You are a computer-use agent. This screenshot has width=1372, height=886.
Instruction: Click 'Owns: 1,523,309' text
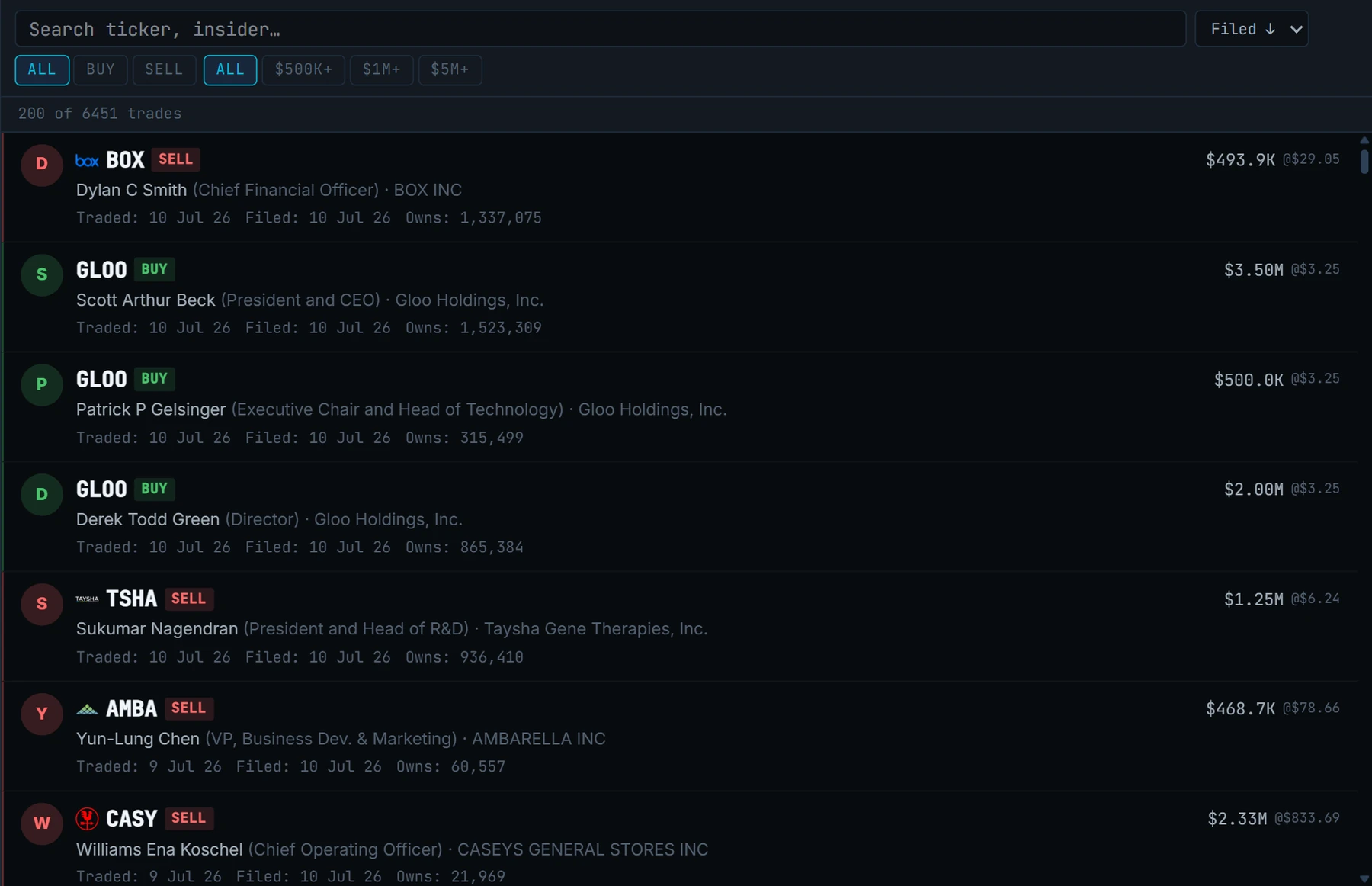click(473, 328)
